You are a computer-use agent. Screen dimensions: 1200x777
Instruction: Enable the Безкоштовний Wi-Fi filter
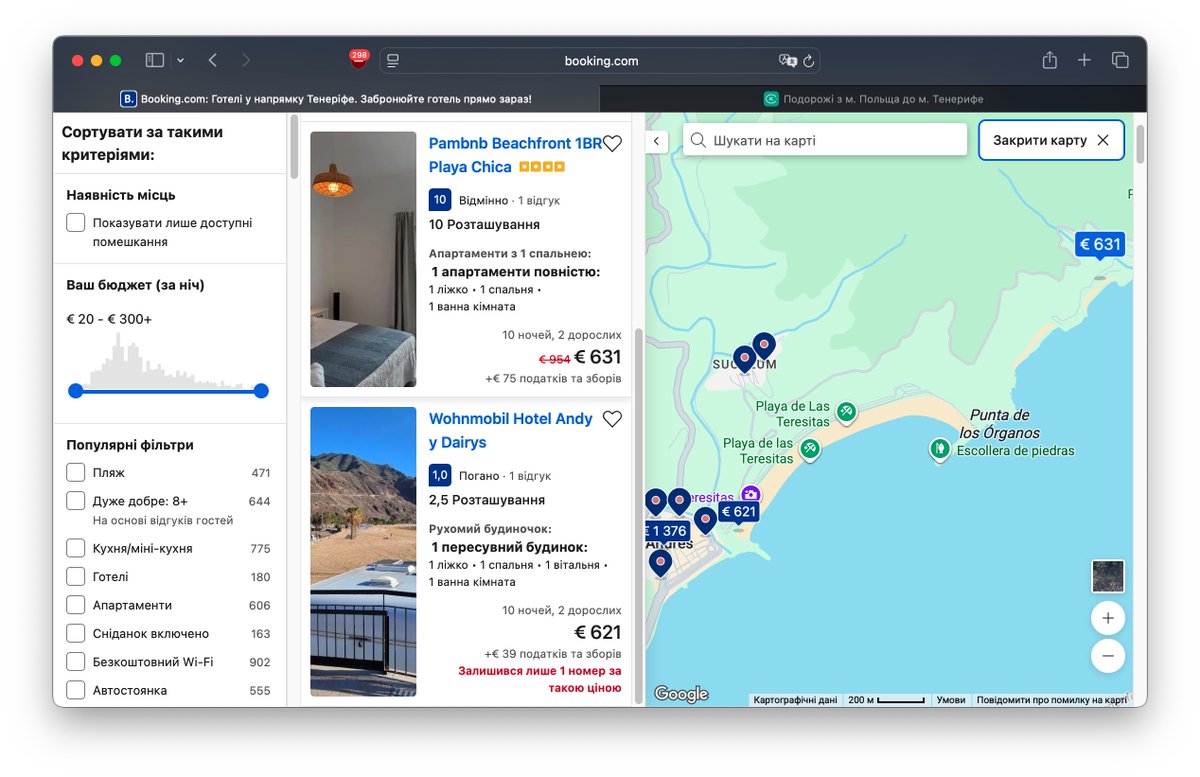[75, 662]
